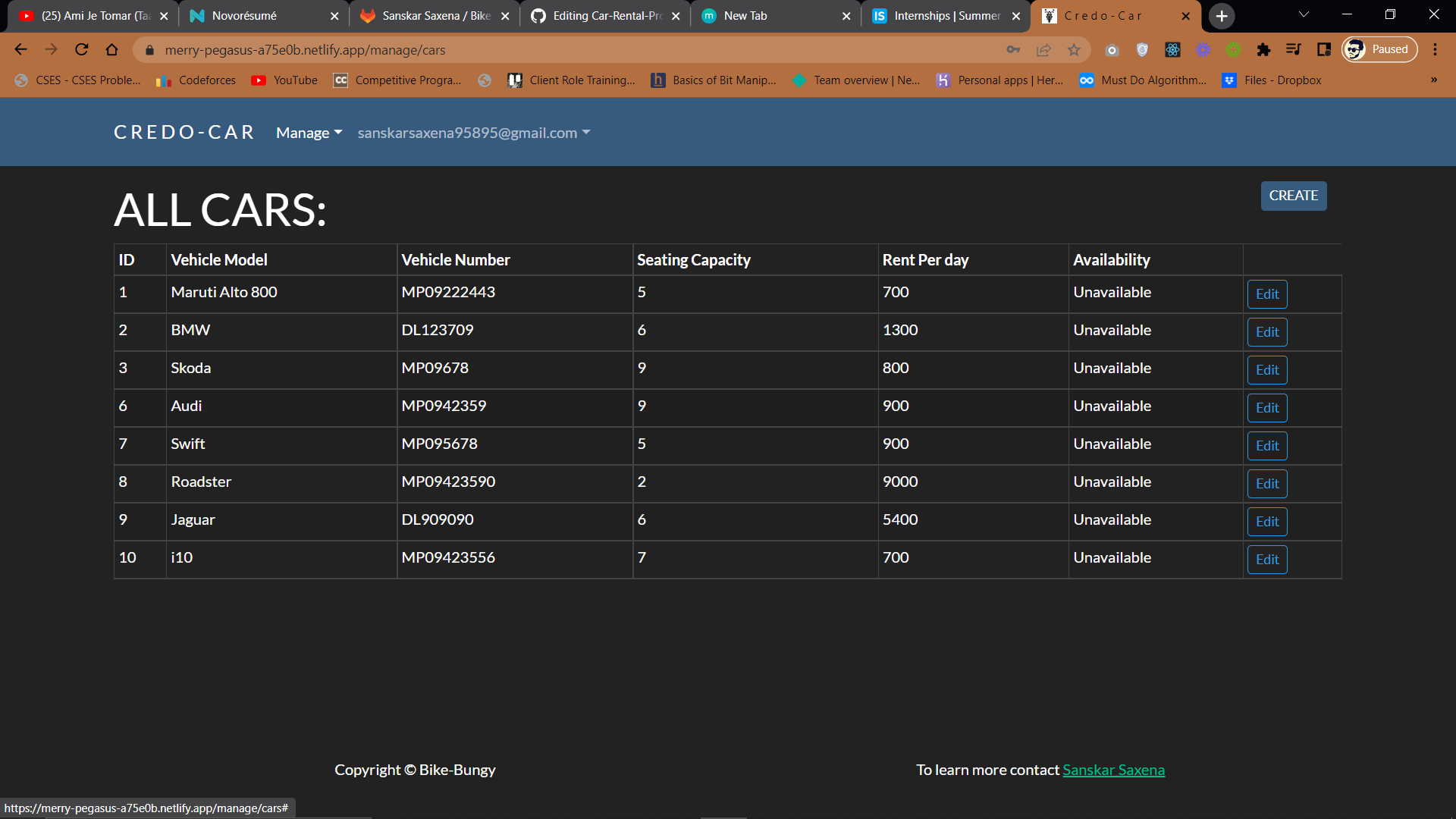Click the puzzle piece Extensions icon
The height and width of the screenshot is (819, 1456).
(1264, 49)
